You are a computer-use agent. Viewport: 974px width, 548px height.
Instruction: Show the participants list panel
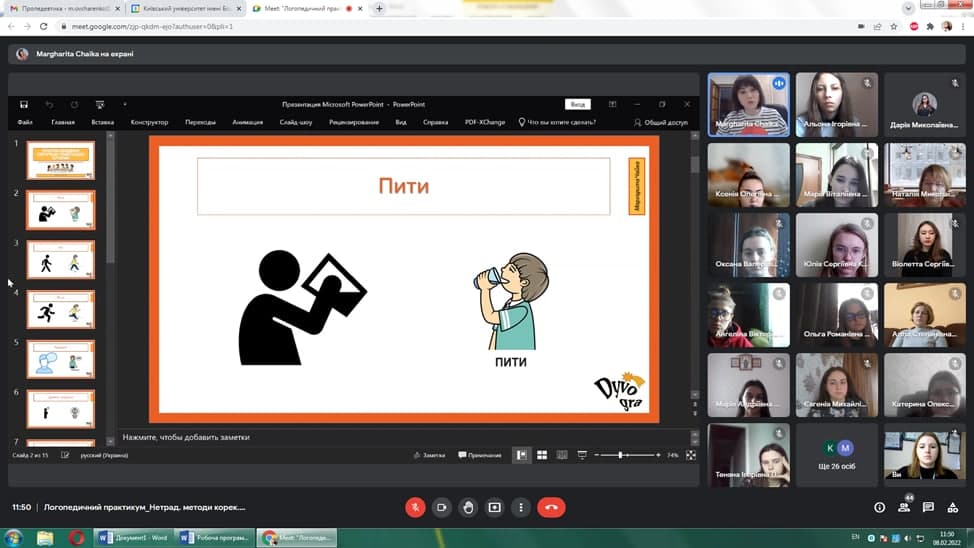coord(904,507)
